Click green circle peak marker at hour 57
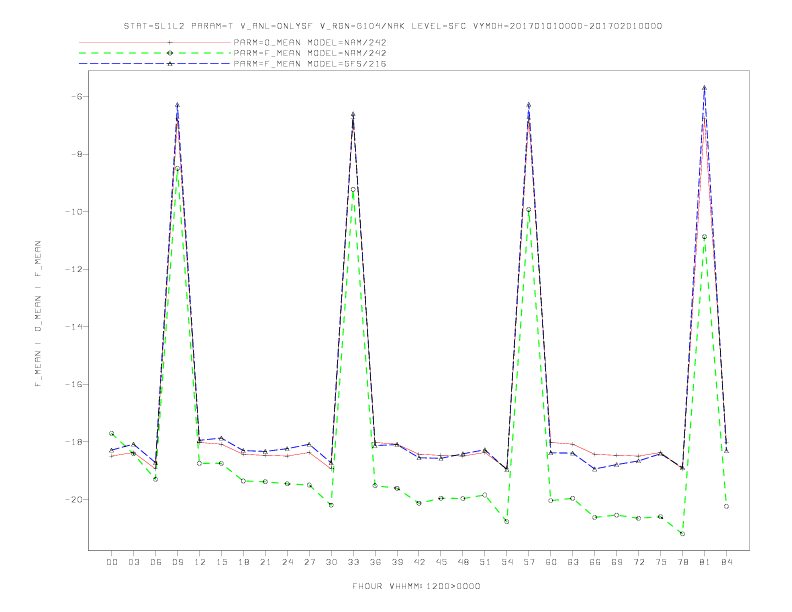Image resolution: width=792 pixels, height=612 pixels. click(x=529, y=210)
